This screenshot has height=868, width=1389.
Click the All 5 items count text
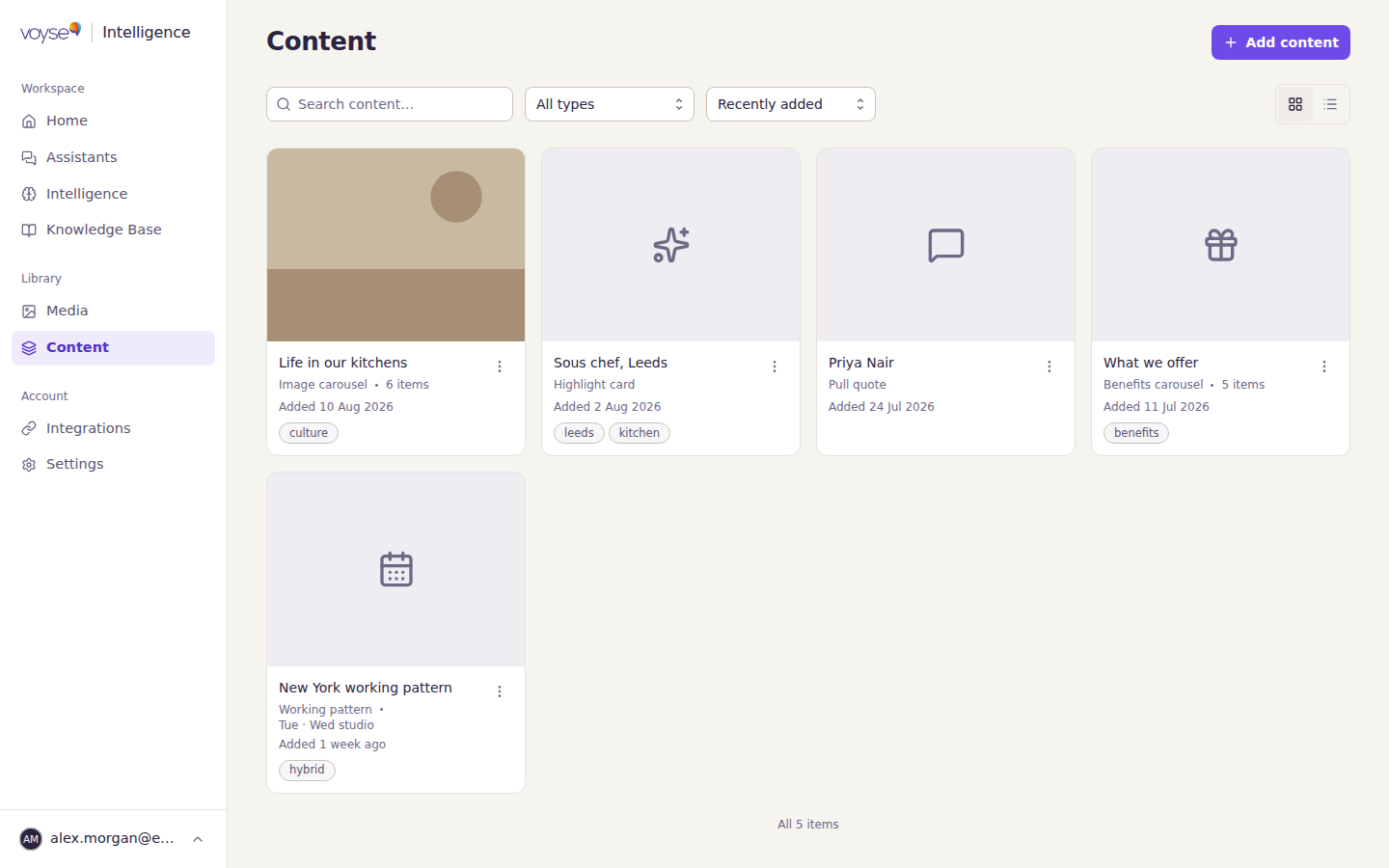coord(808,825)
